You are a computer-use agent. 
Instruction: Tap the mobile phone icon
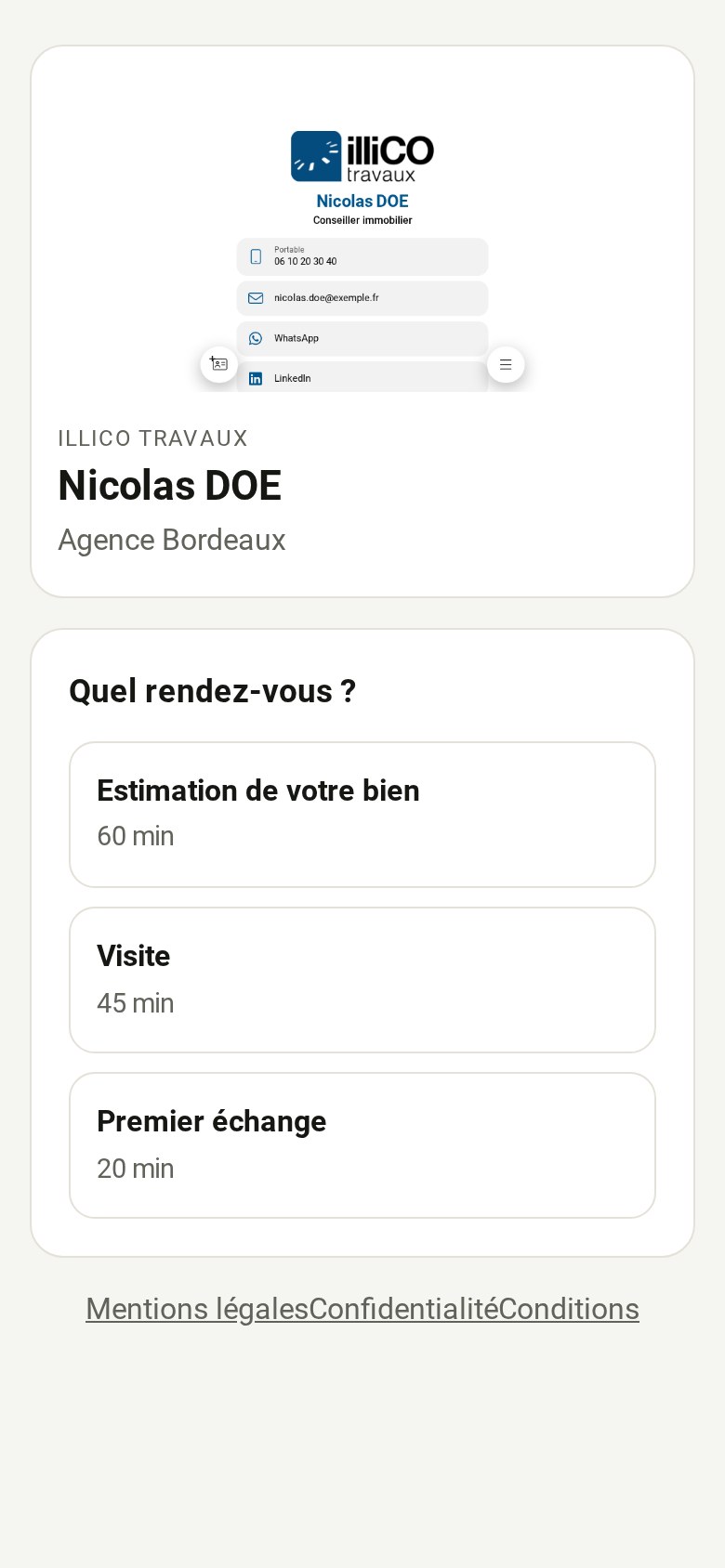[256, 256]
